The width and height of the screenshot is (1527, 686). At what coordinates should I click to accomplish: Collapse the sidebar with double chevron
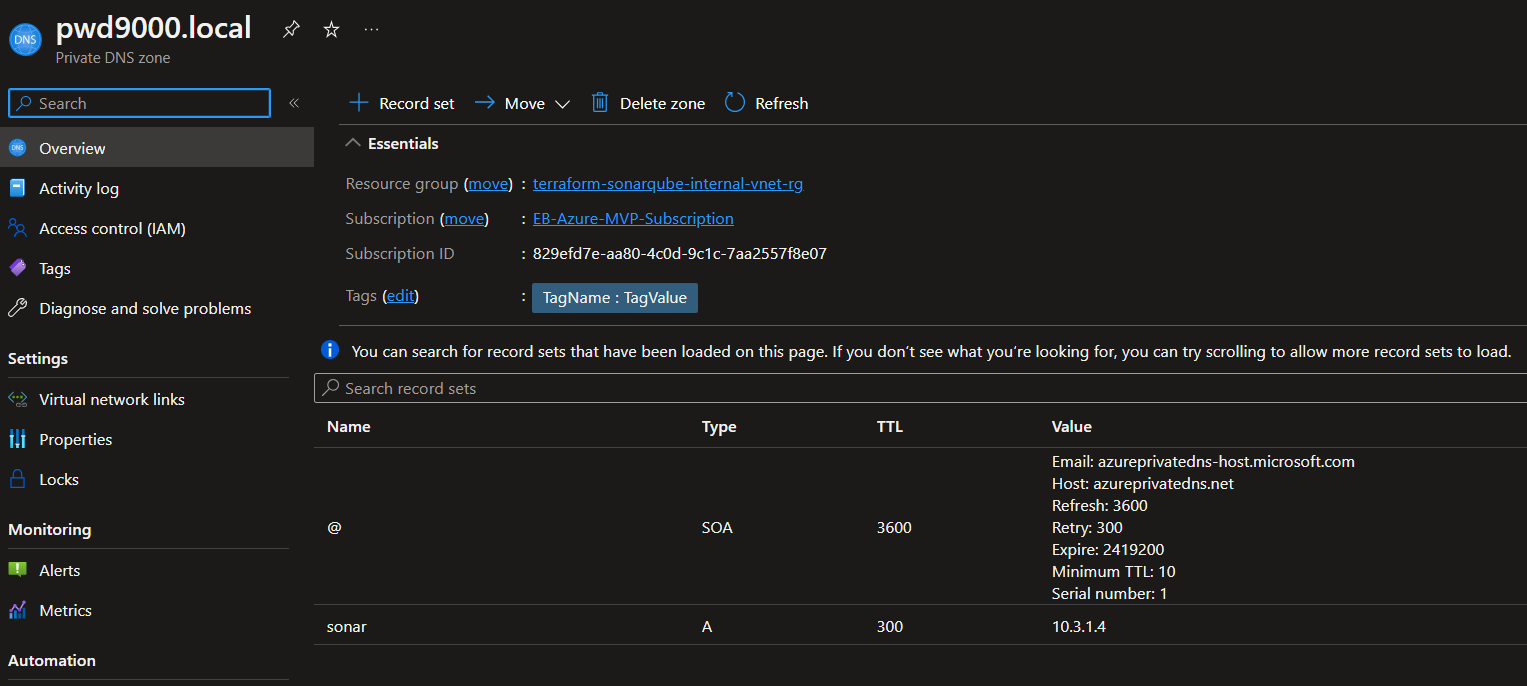(x=294, y=103)
